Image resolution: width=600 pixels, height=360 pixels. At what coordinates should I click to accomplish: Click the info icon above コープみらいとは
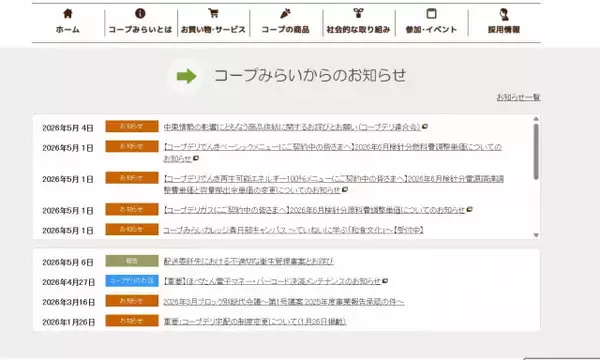(140, 13)
